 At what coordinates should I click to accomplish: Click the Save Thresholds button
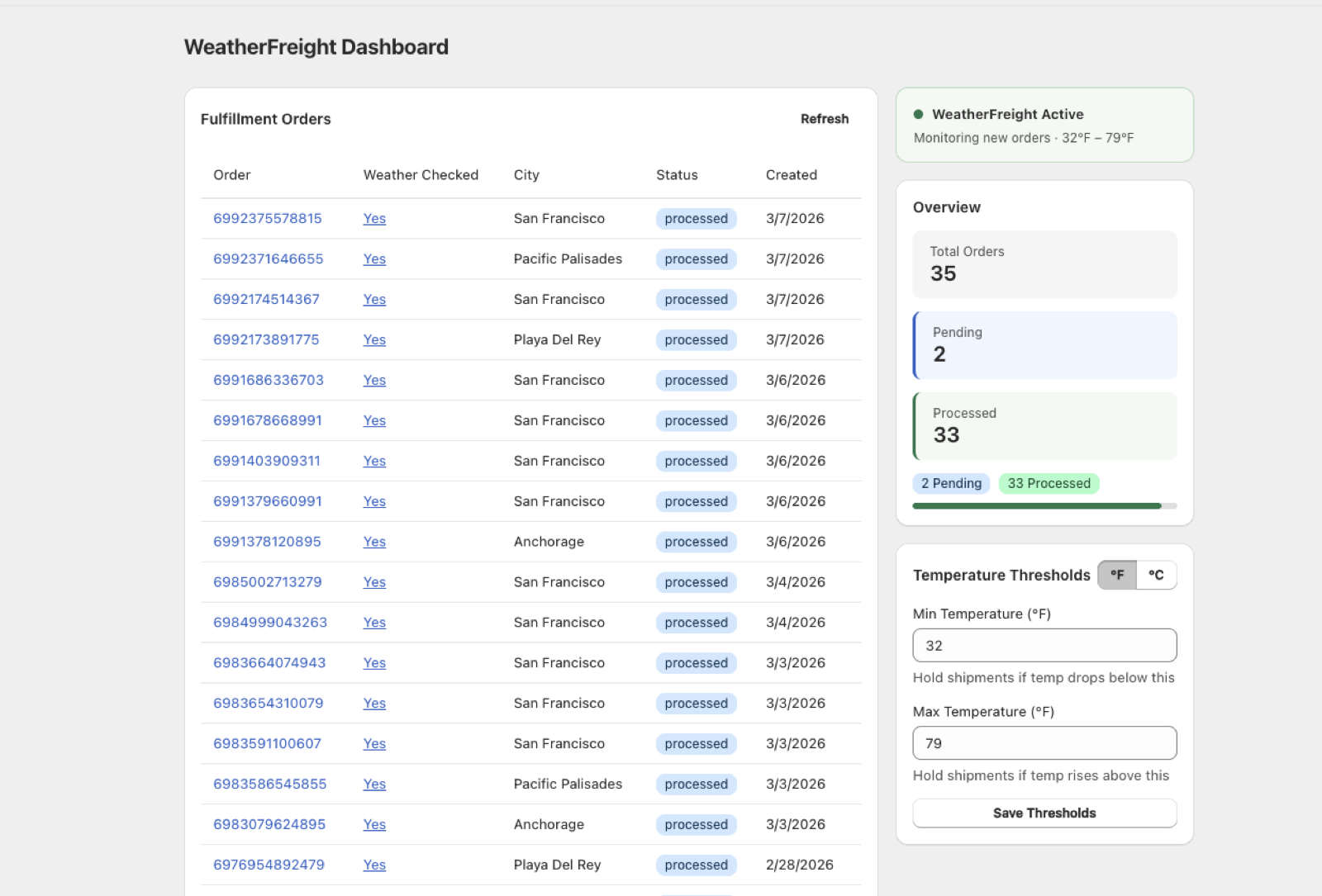(x=1044, y=813)
